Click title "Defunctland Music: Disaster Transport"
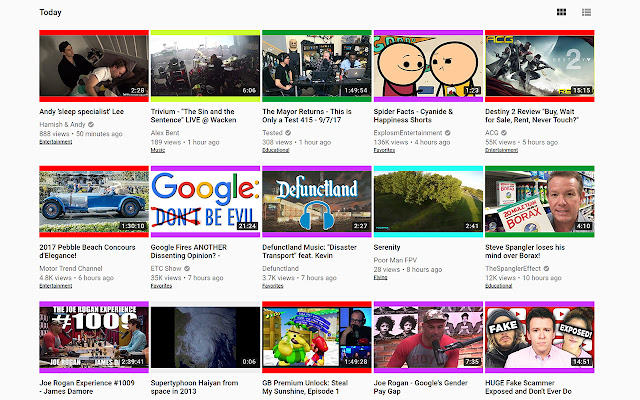This screenshot has height=400, width=640. pos(309,251)
